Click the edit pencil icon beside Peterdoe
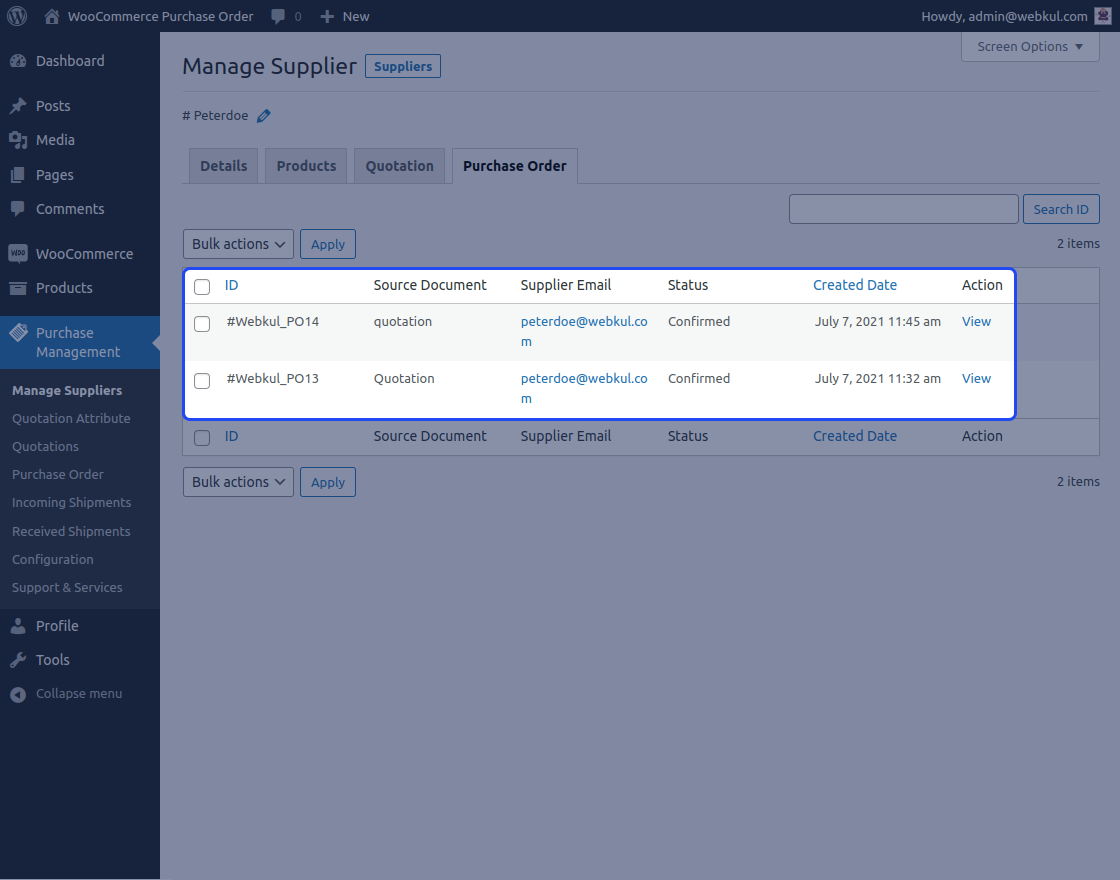The height and width of the screenshot is (880, 1120). [x=263, y=115]
